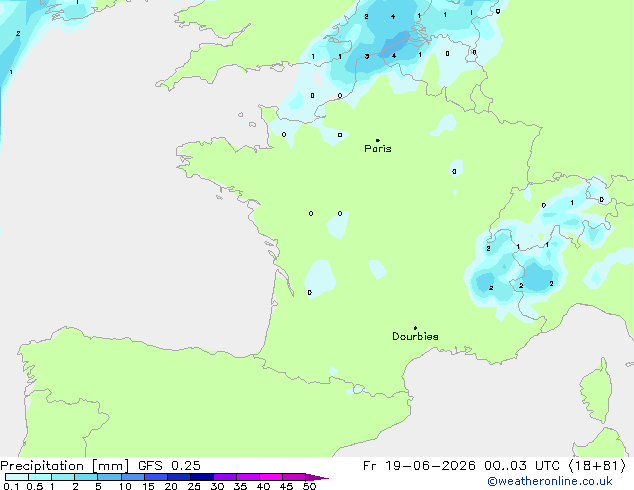Pick the 15–20 mm legend swatch

[155, 477]
